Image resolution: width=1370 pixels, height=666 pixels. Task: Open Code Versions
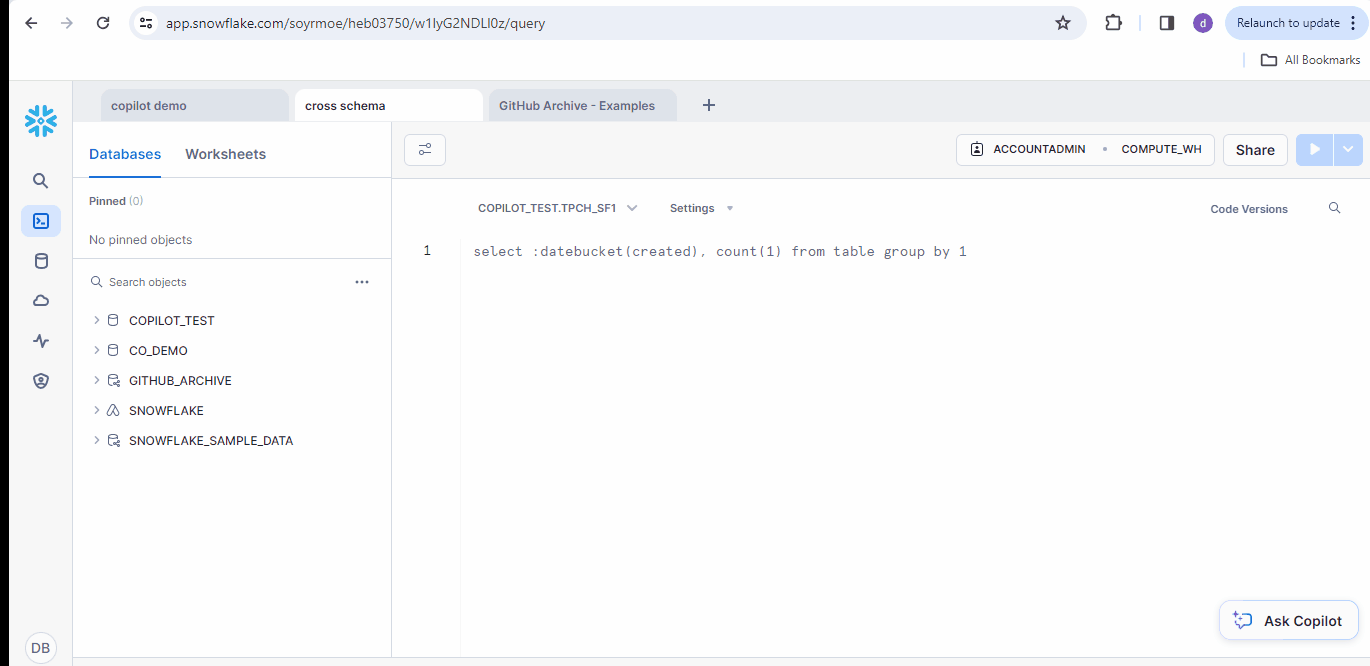tap(1249, 209)
